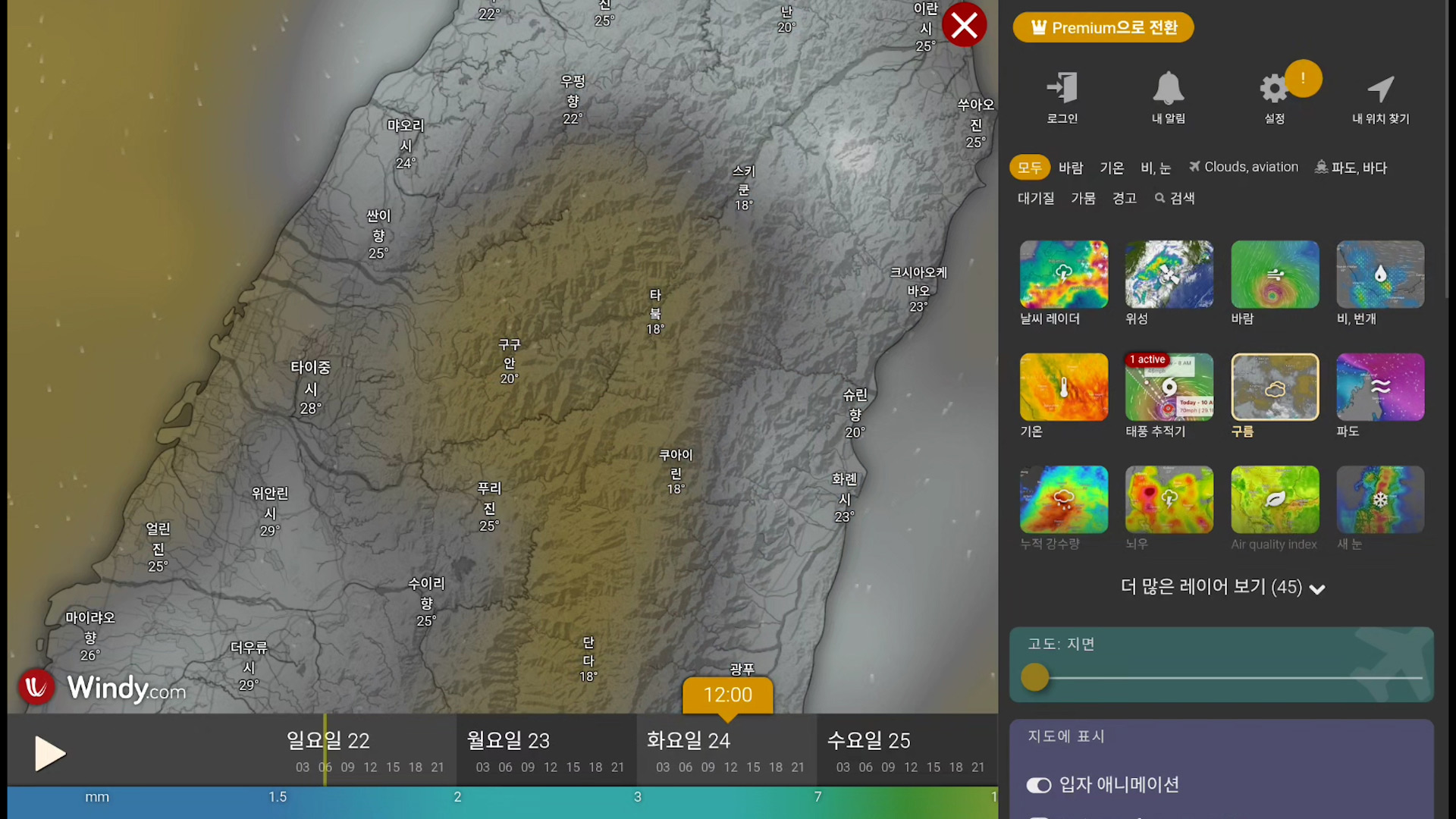Choose the temperature layer icon

pos(1063,387)
